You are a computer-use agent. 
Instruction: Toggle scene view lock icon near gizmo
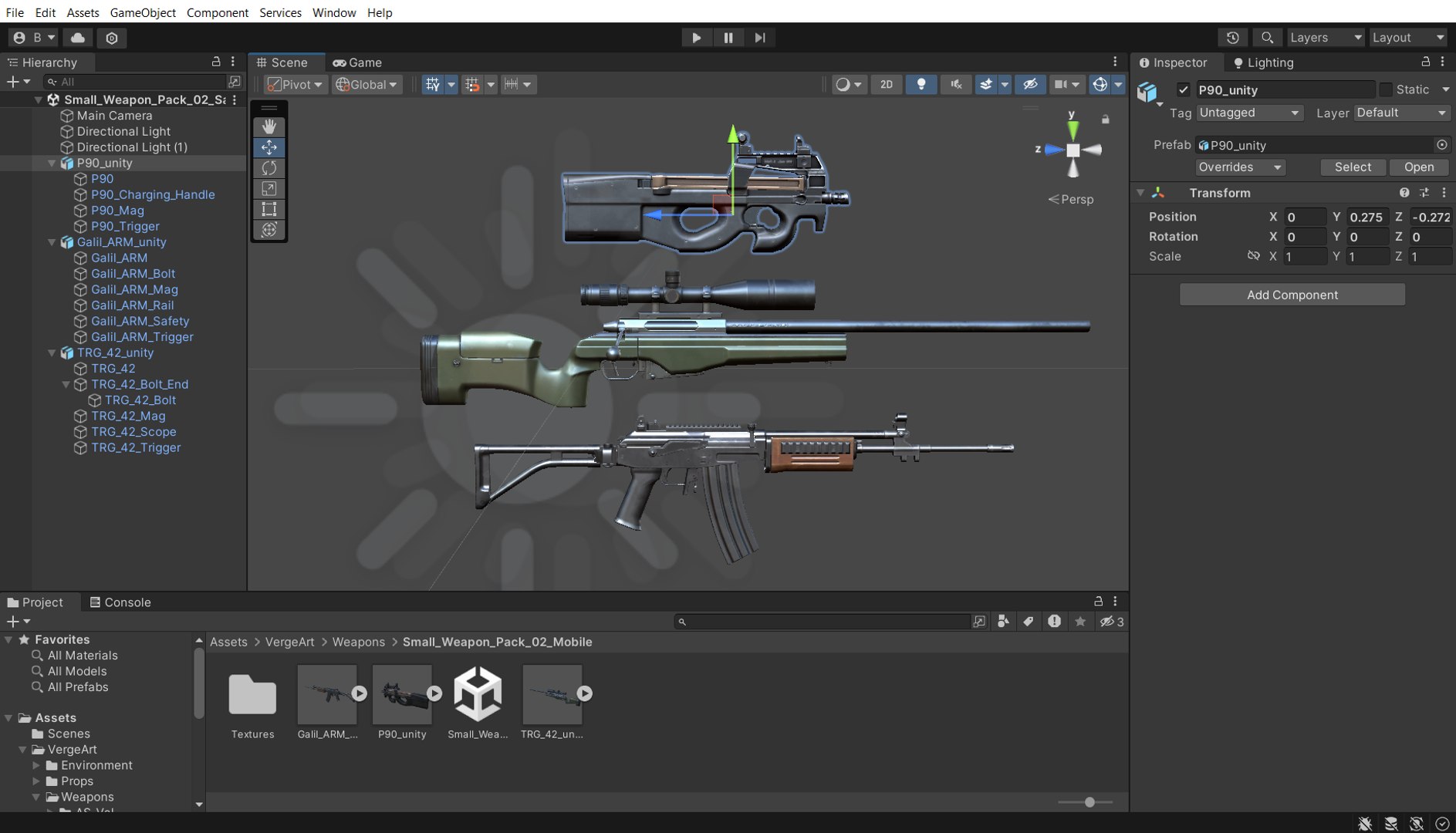pos(1105,120)
